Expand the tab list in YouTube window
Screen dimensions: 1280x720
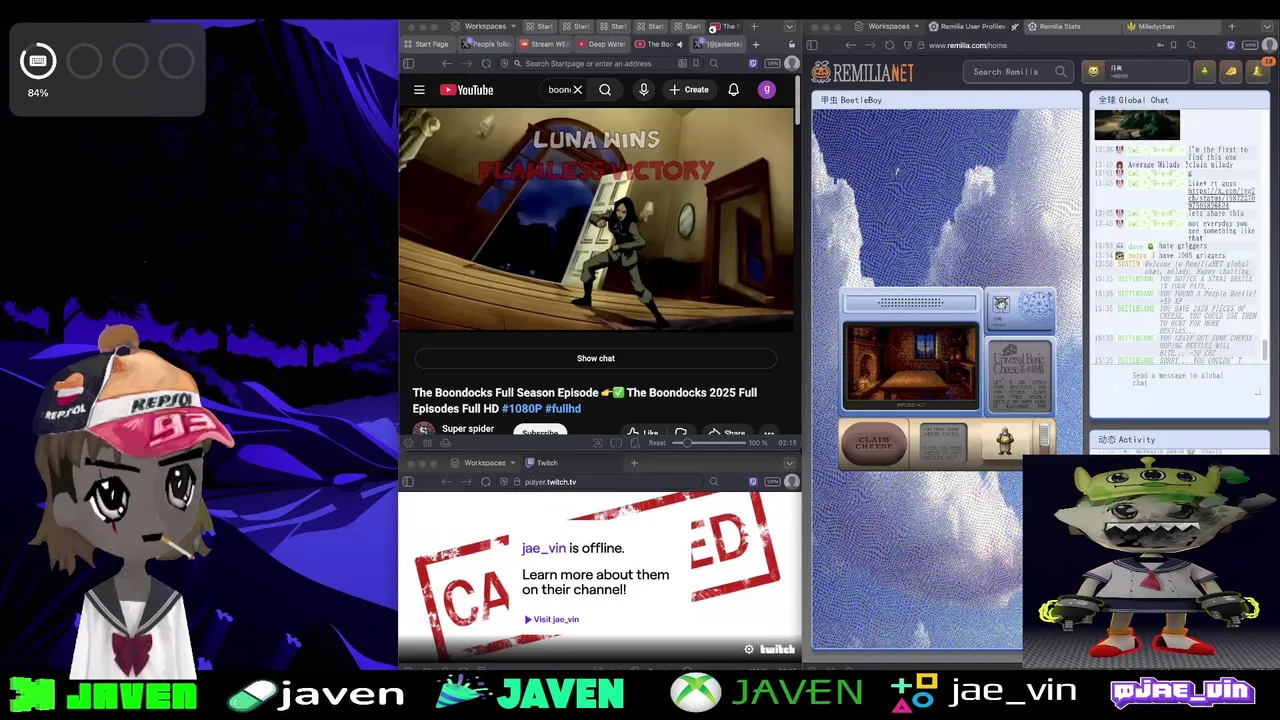(789, 26)
